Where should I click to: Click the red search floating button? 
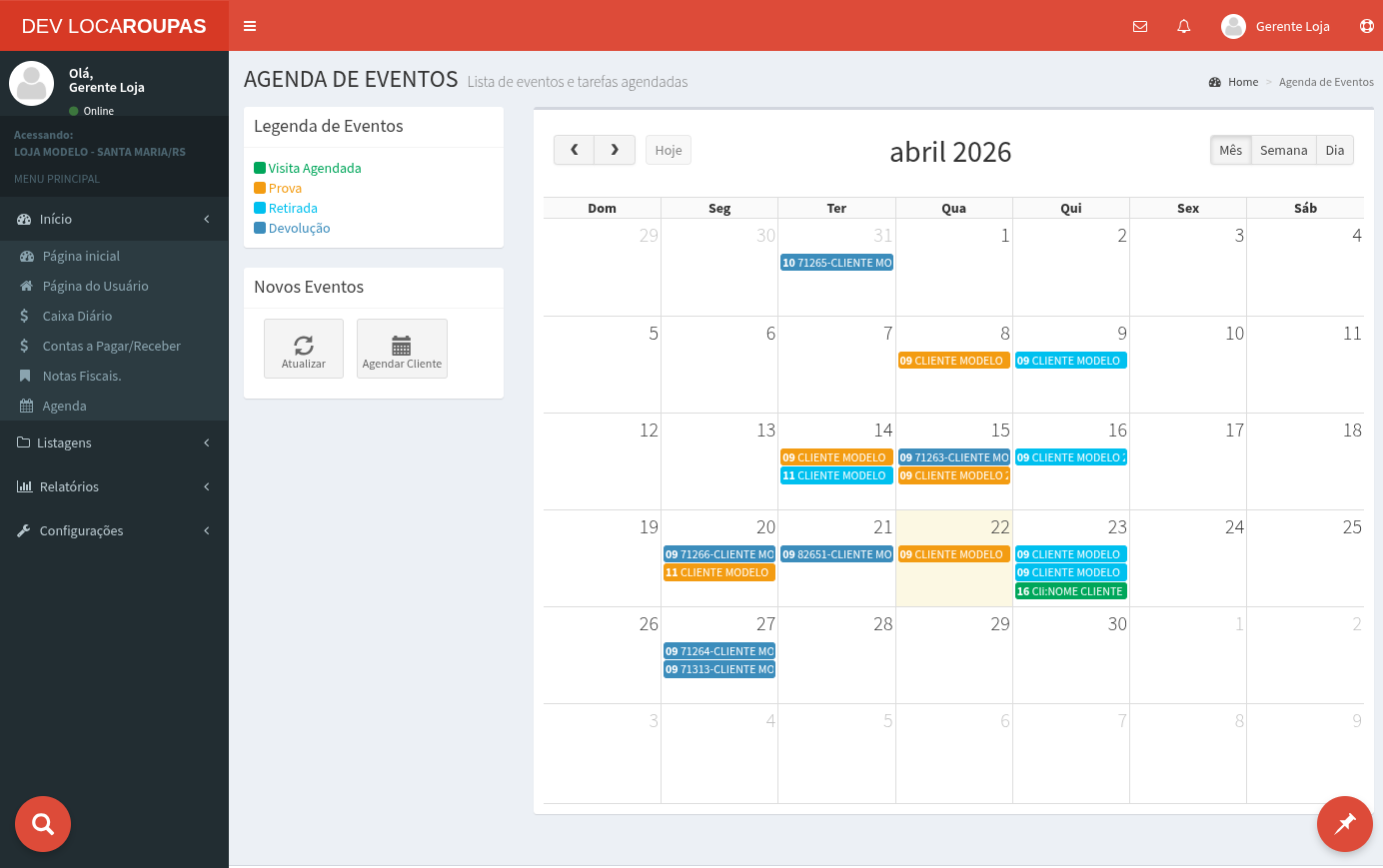point(43,824)
